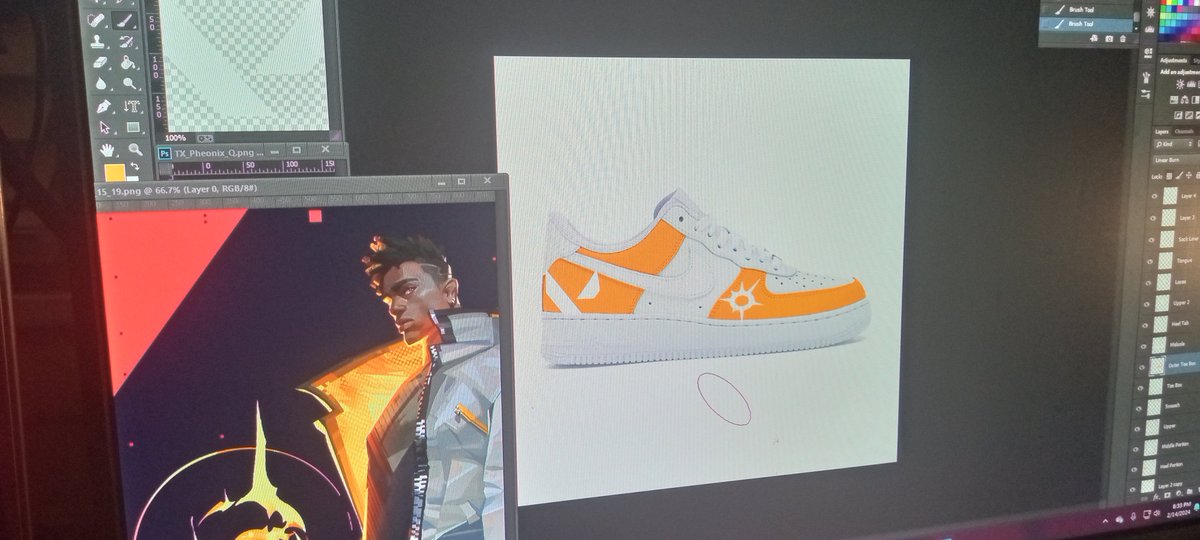The width and height of the screenshot is (1200, 540).
Task: Create new document from current history state
Action: click(x=1094, y=39)
